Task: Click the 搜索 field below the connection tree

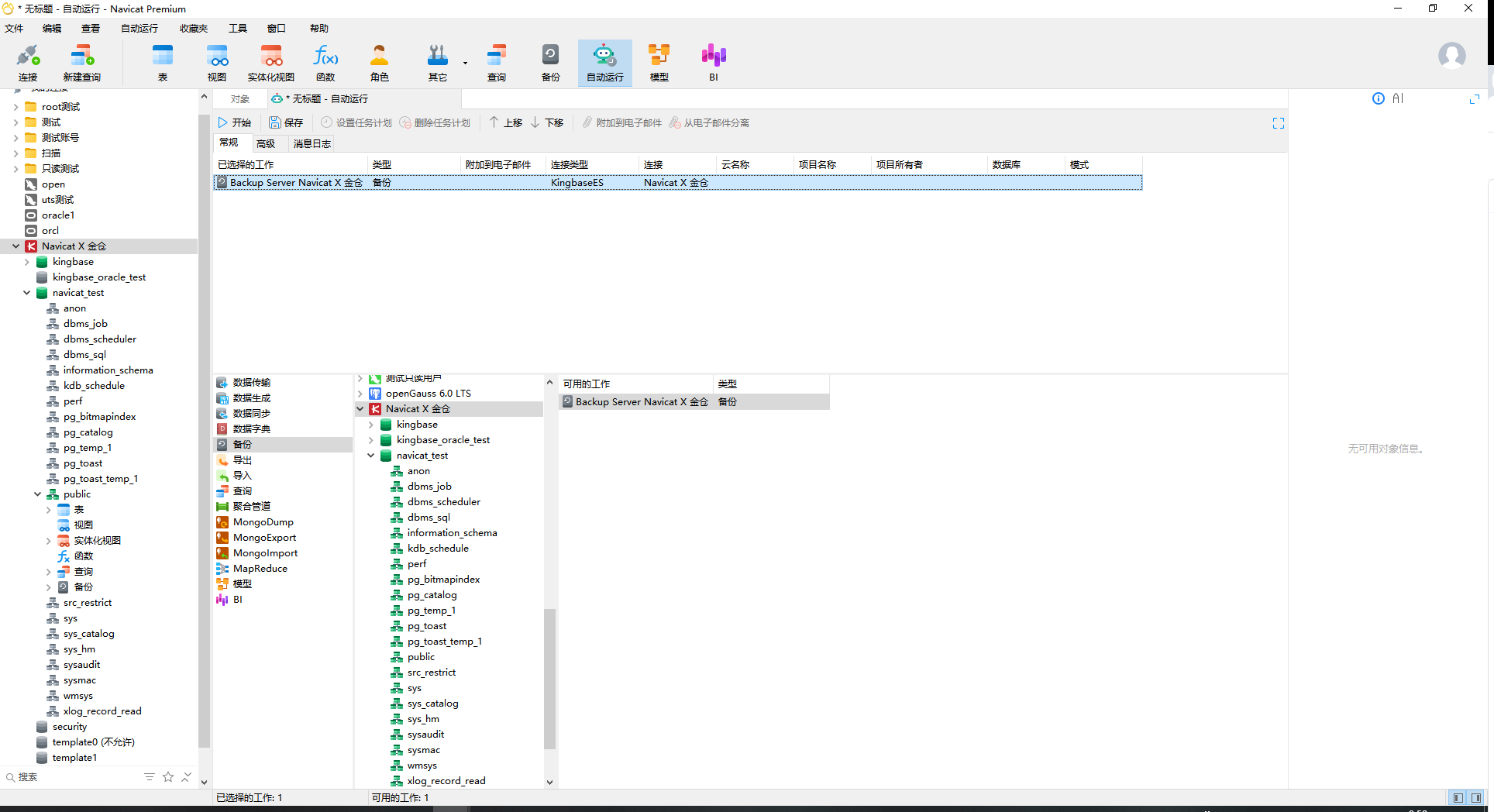Action: (x=74, y=777)
